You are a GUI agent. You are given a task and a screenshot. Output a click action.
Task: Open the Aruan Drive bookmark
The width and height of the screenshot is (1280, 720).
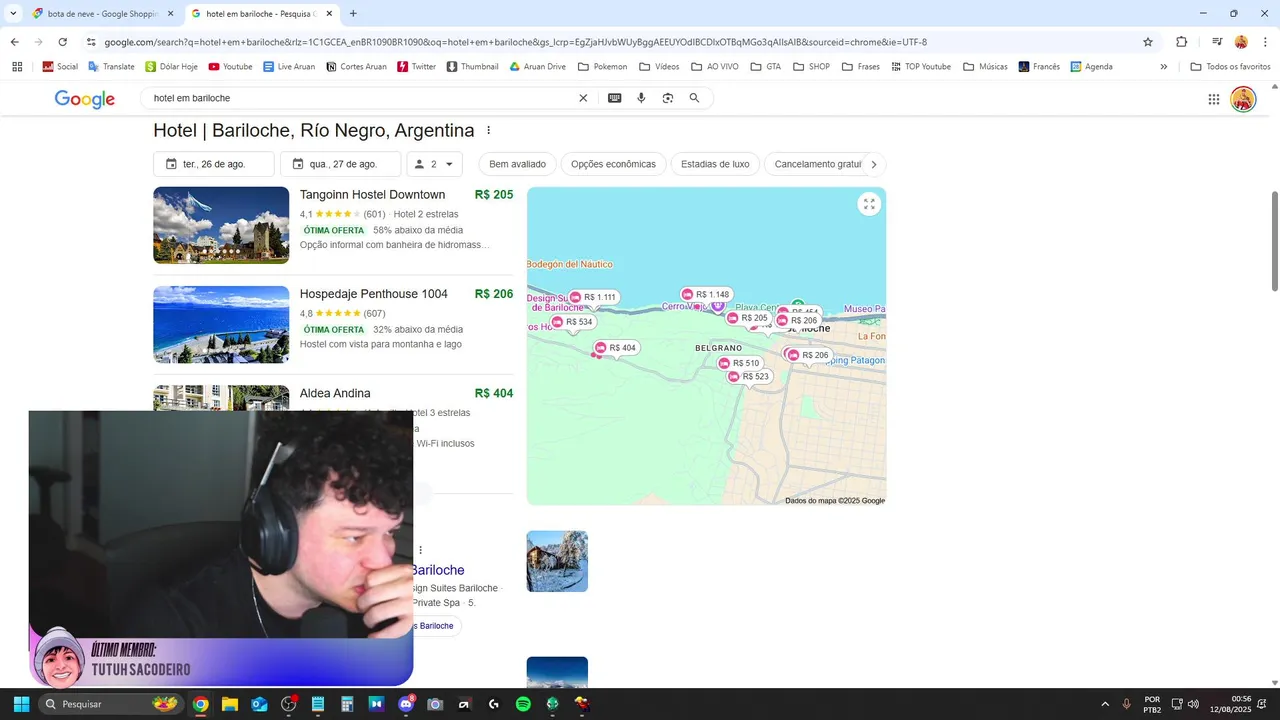[537, 67]
